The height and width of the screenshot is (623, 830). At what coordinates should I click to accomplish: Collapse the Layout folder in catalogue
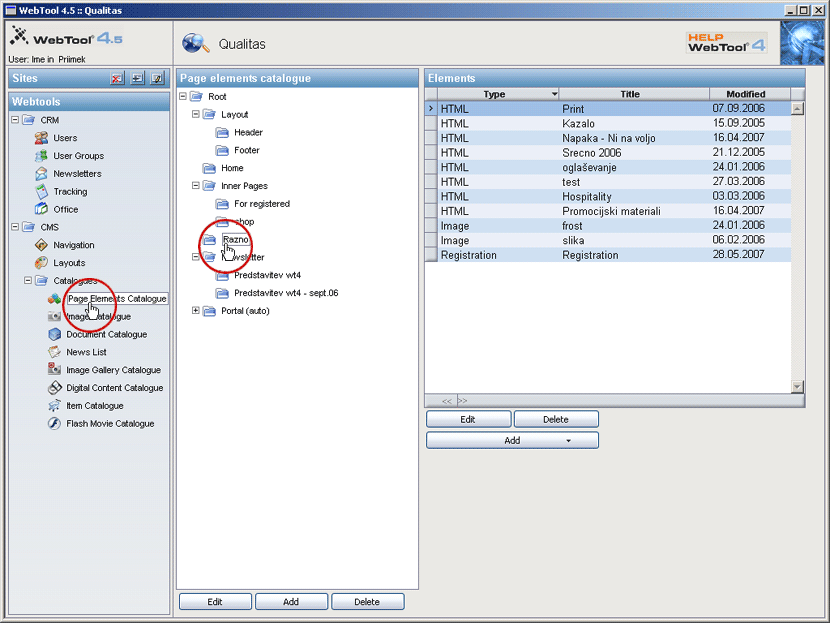click(x=196, y=115)
